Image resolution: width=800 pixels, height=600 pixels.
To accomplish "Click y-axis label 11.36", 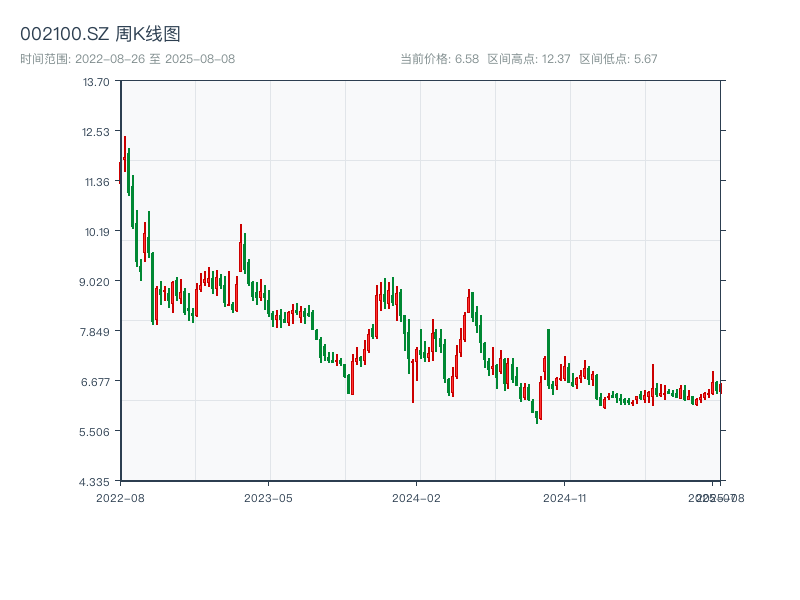I will [x=97, y=182].
